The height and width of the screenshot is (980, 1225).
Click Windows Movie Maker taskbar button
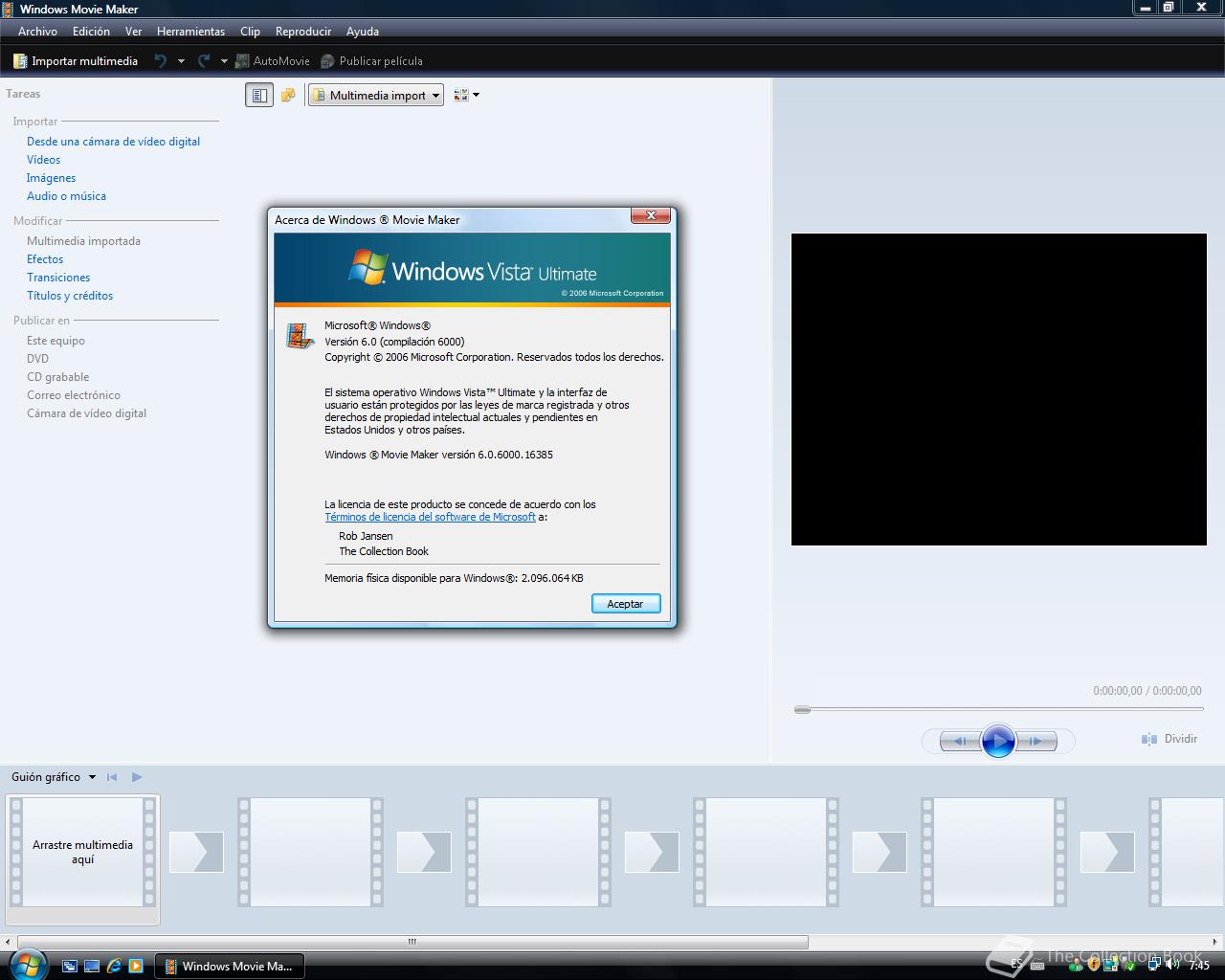[x=230, y=966]
